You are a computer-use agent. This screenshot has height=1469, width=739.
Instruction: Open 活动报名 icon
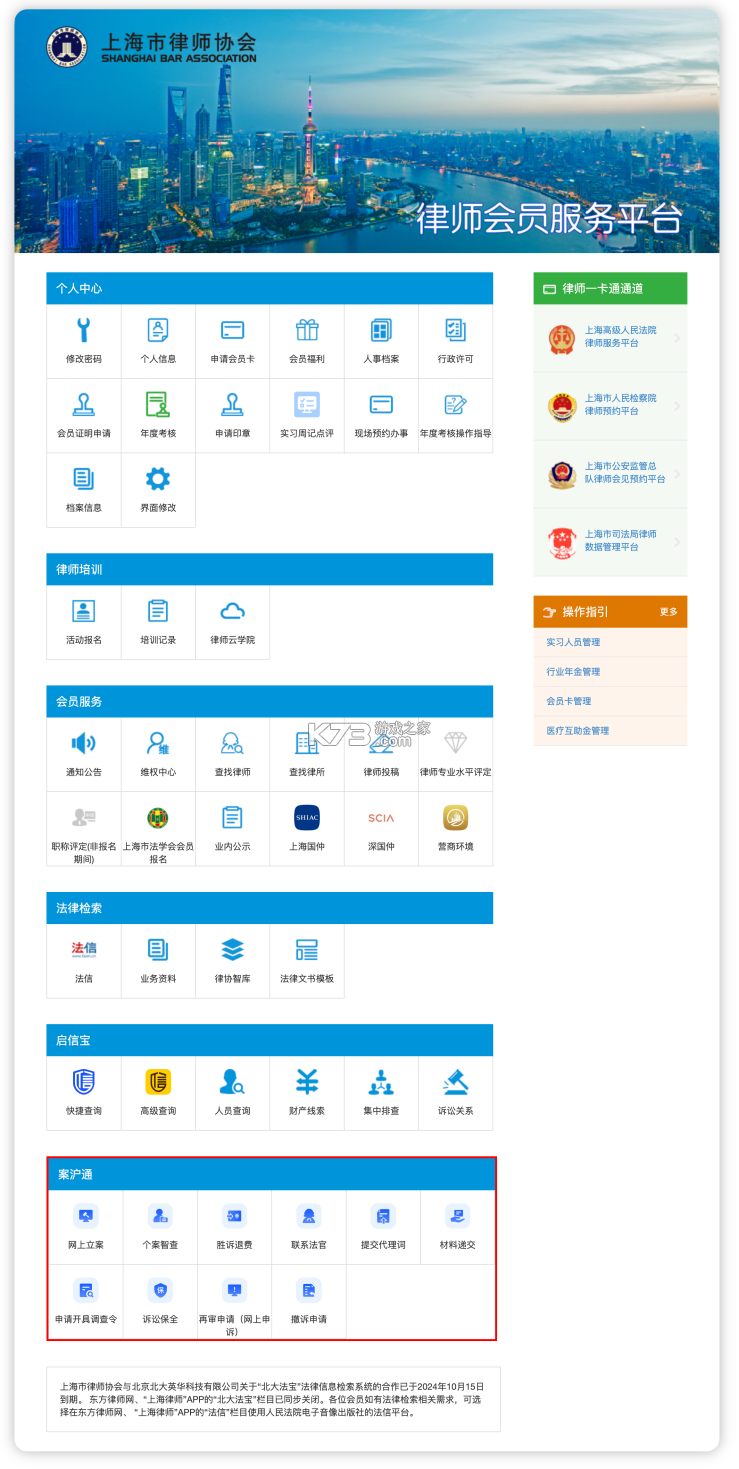(84, 611)
